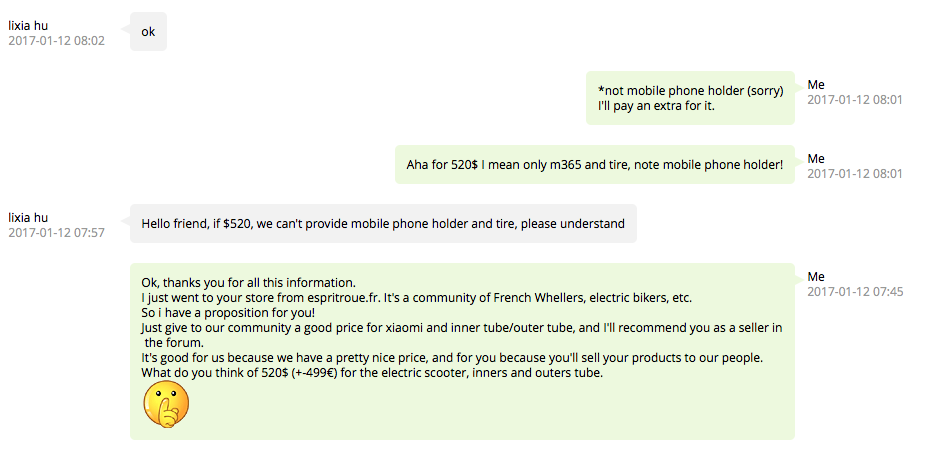The height and width of the screenshot is (451, 925).
Task: Click 'Me' beside the 'pay an extra' message
Action: (x=816, y=85)
